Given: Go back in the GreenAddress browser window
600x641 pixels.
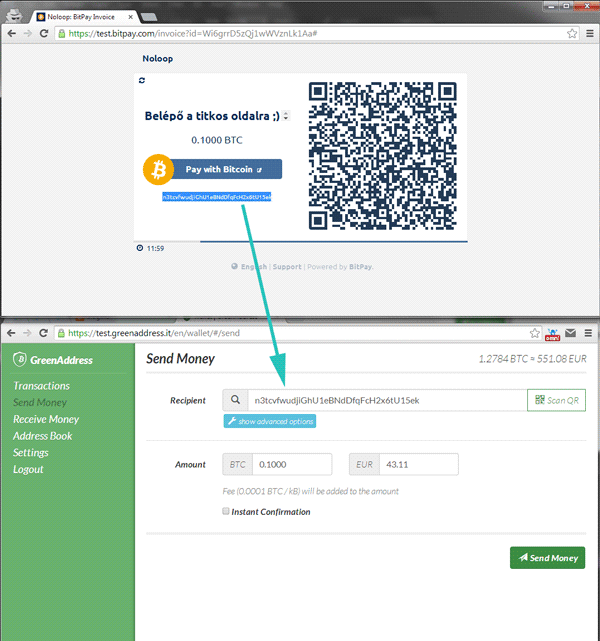Looking at the screenshot, I should (11, 333).
